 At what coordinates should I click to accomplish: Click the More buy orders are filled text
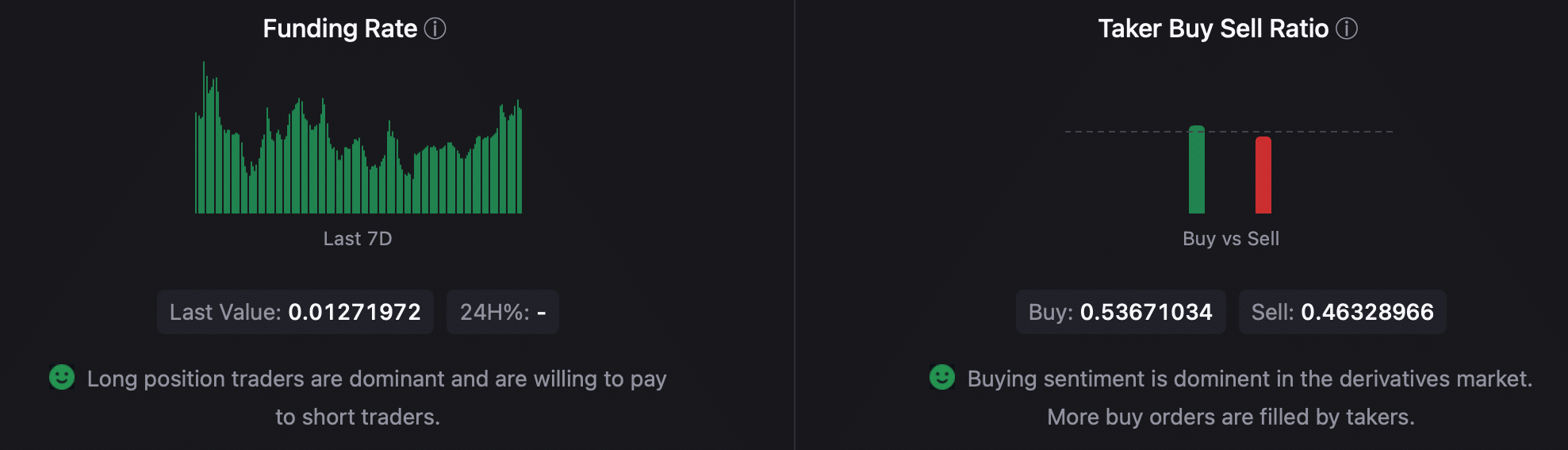coord(1231,417)
